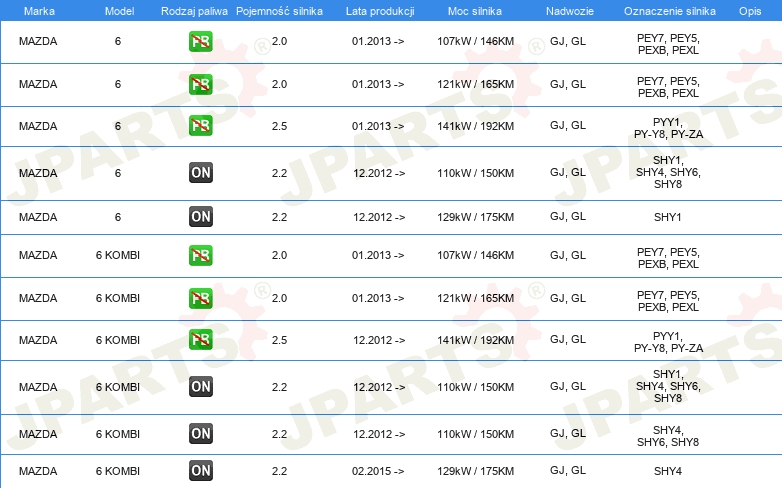Select 107kW / 146KM in the 6 KOMBI row
Screen dimensions: 782x488
click(475, 255)
